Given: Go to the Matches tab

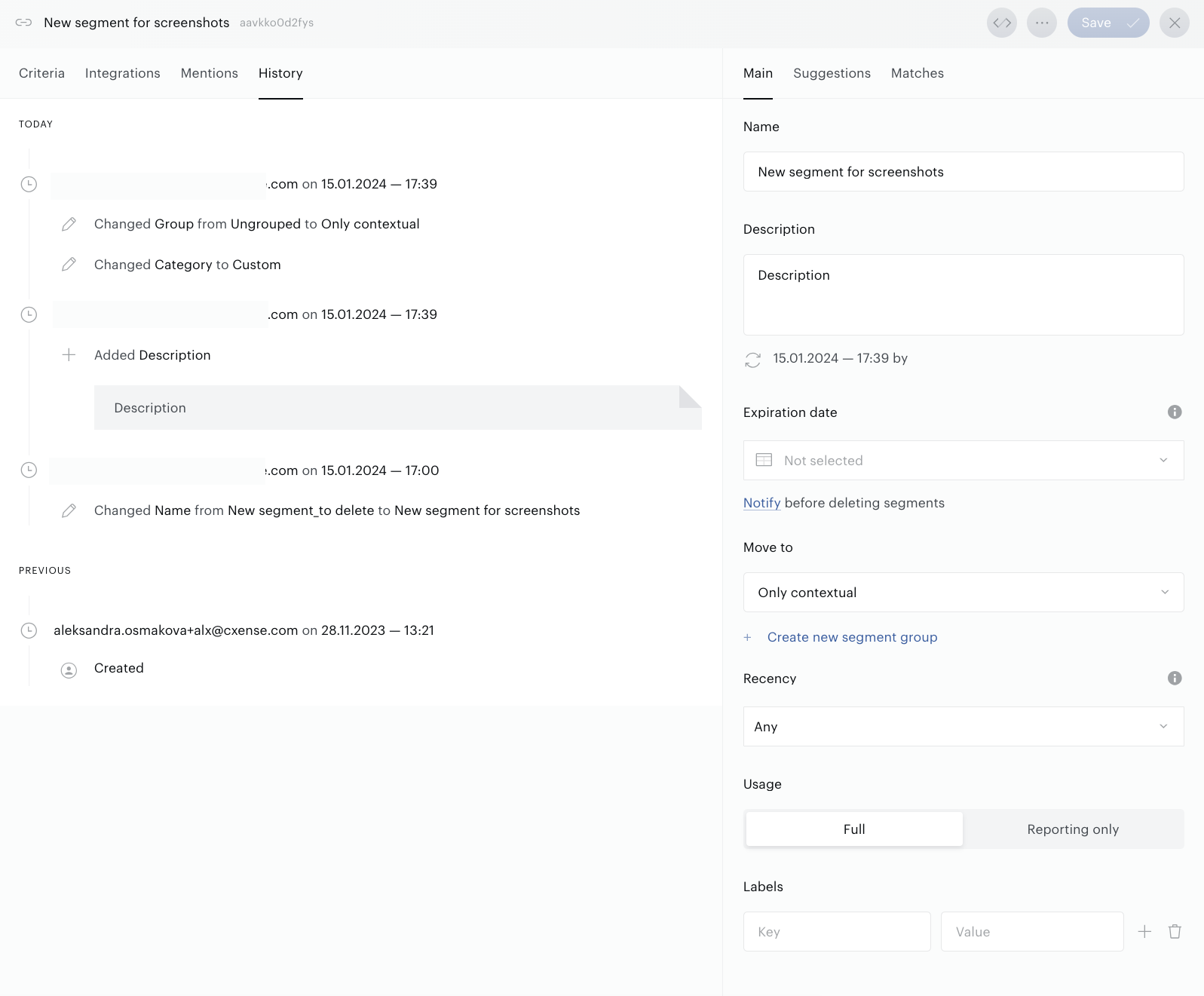Looking at the screenshot, I should (x=917, y=73).
